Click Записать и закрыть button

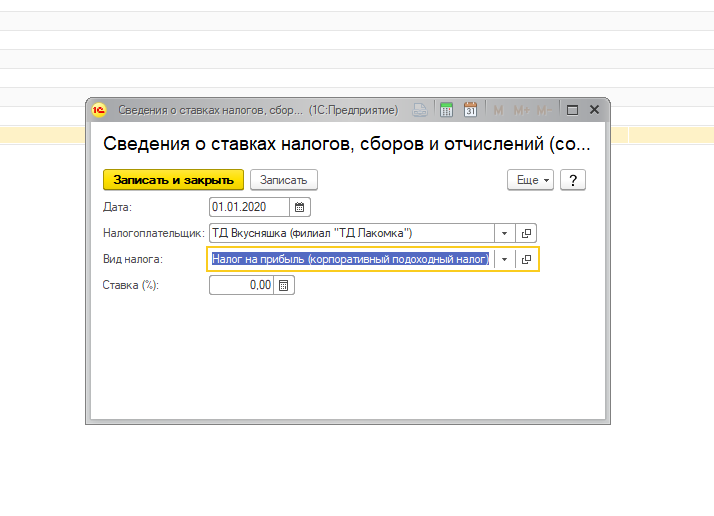tap(173, 180)
